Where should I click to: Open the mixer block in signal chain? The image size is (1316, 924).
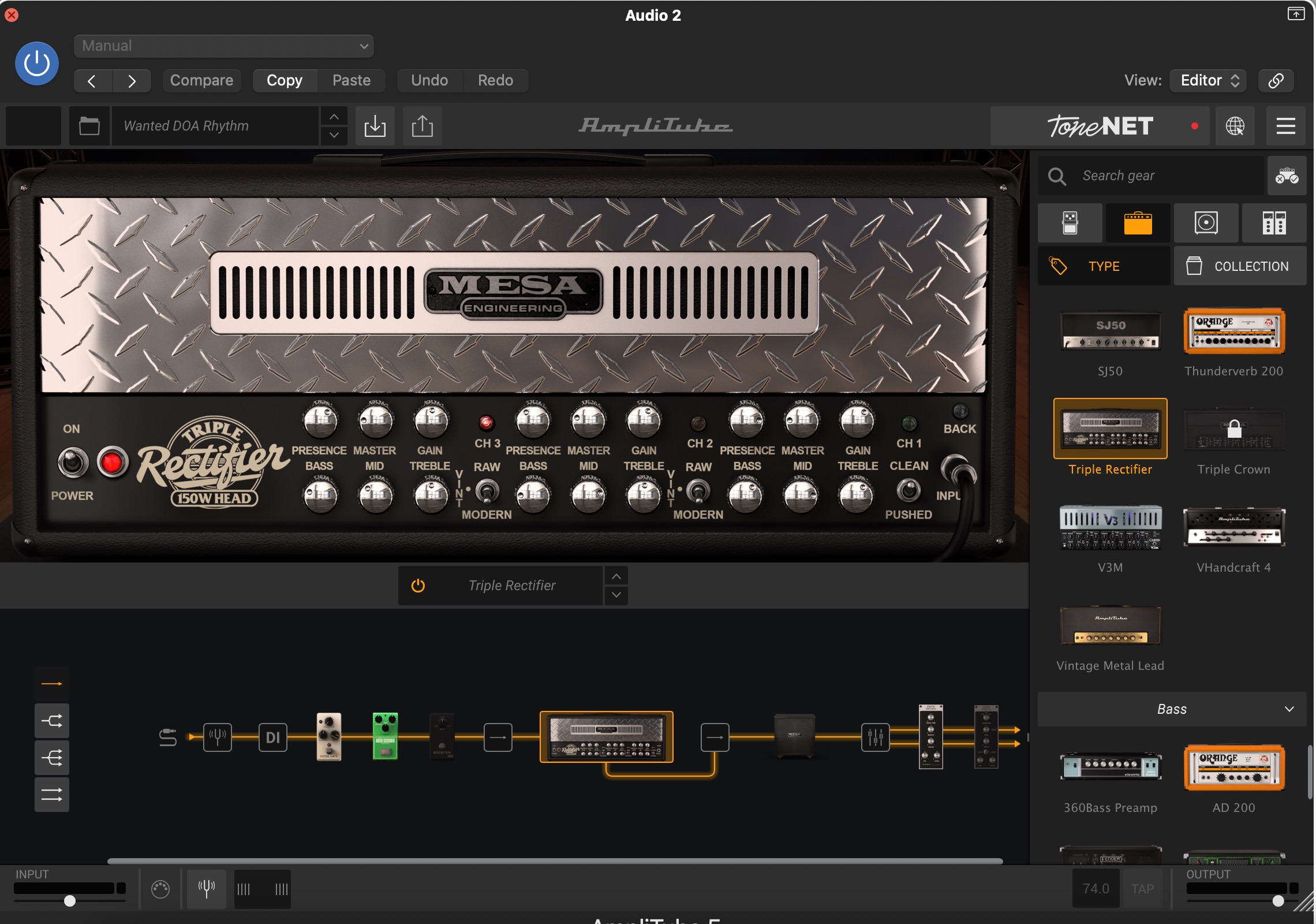point(876,737)
